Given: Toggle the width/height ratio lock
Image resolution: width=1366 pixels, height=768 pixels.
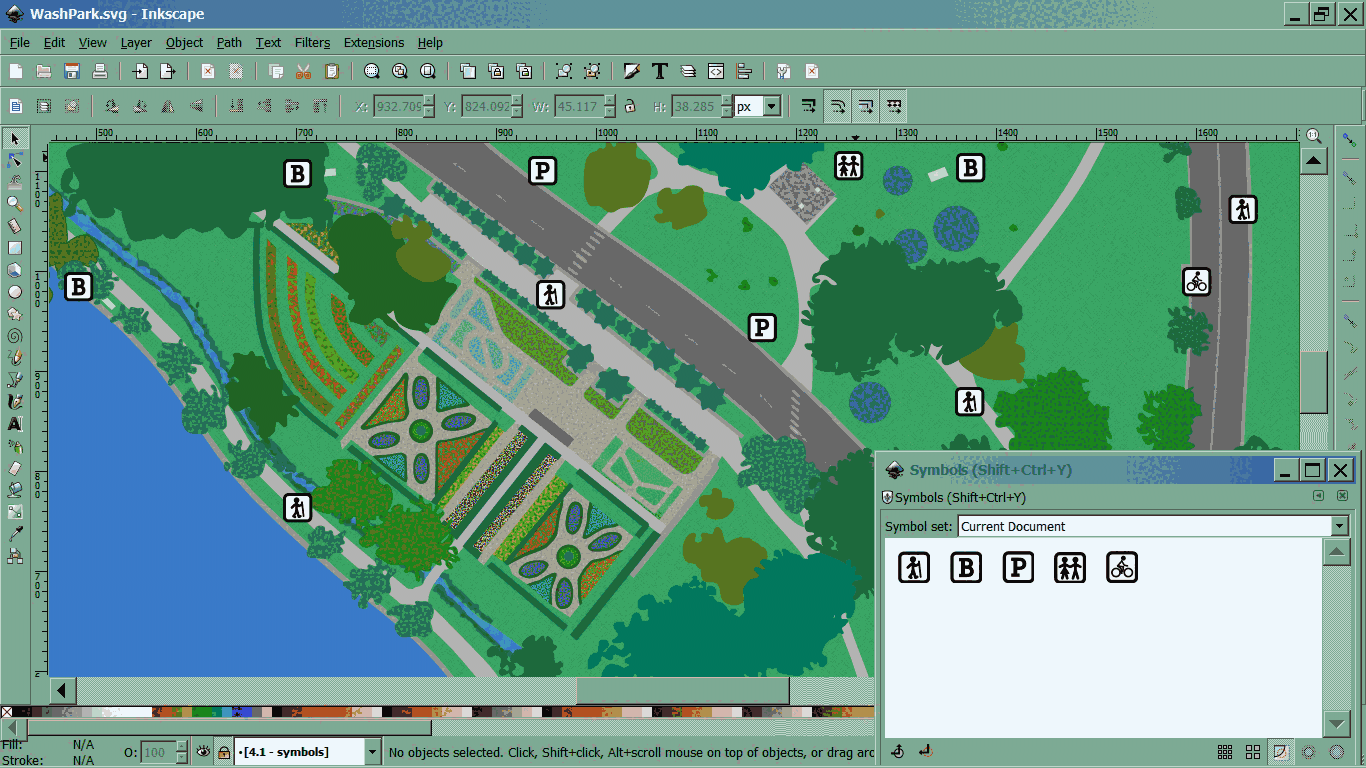Looking at the screenshot, I should tap(630, 106).
